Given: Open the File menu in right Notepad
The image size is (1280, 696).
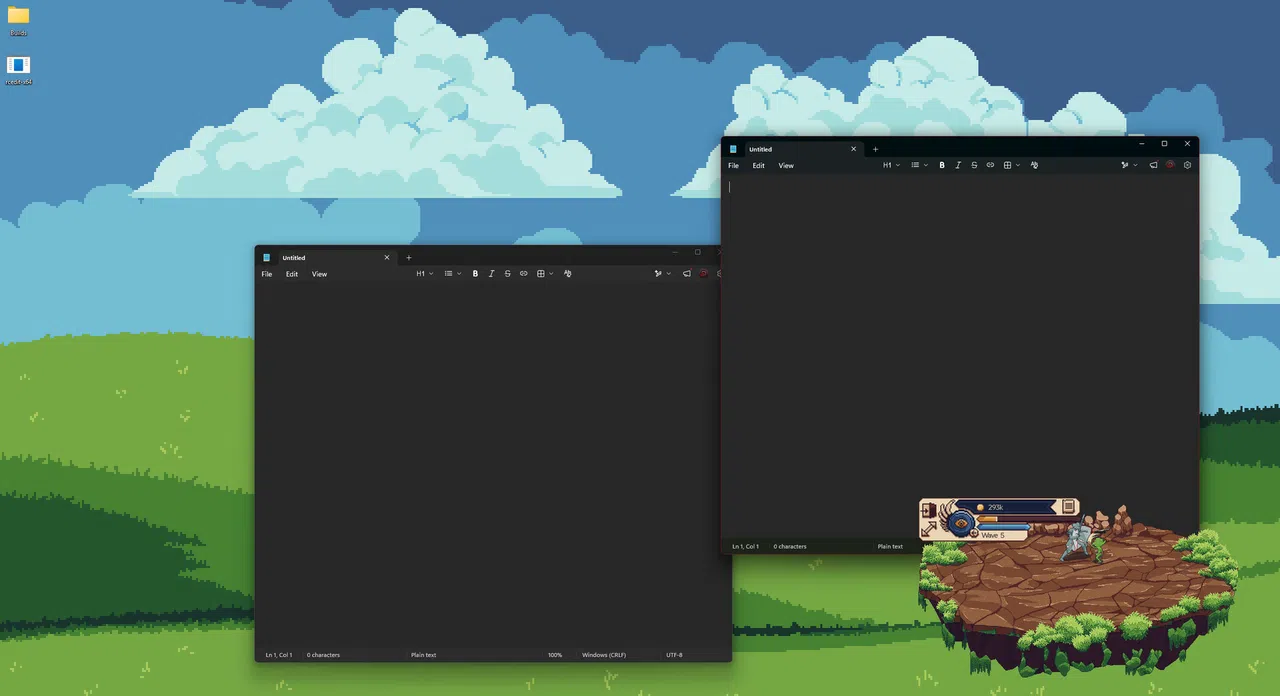Looking at the screenshot, I should pyautogui.click(x=733, y=166).
